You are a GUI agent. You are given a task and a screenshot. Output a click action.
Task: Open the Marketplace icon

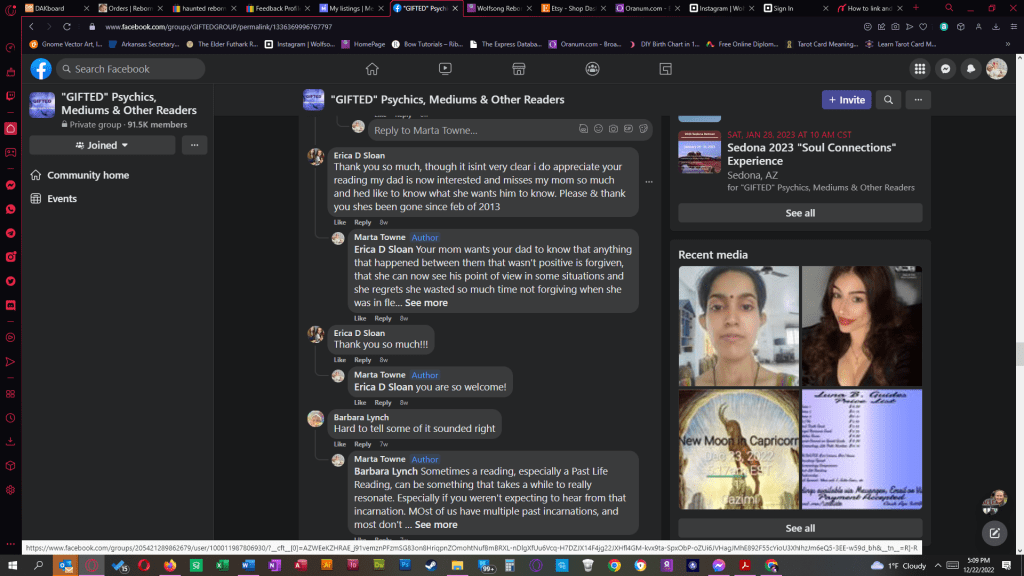click(x=519, y=69)
